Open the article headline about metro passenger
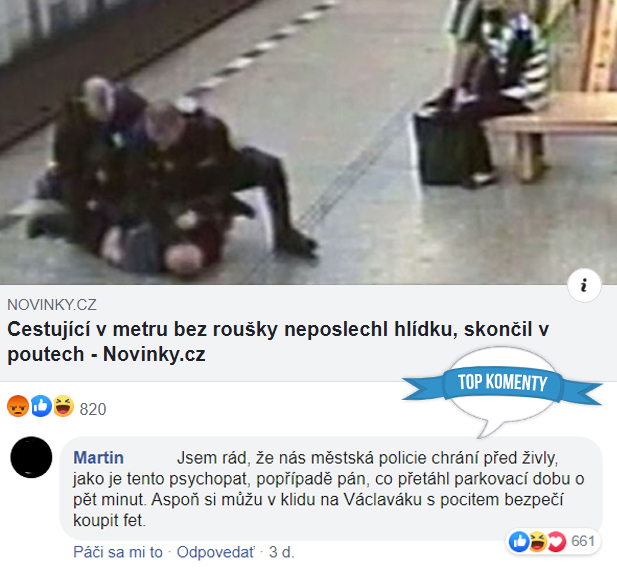617x571 pixels. point(278,341)
